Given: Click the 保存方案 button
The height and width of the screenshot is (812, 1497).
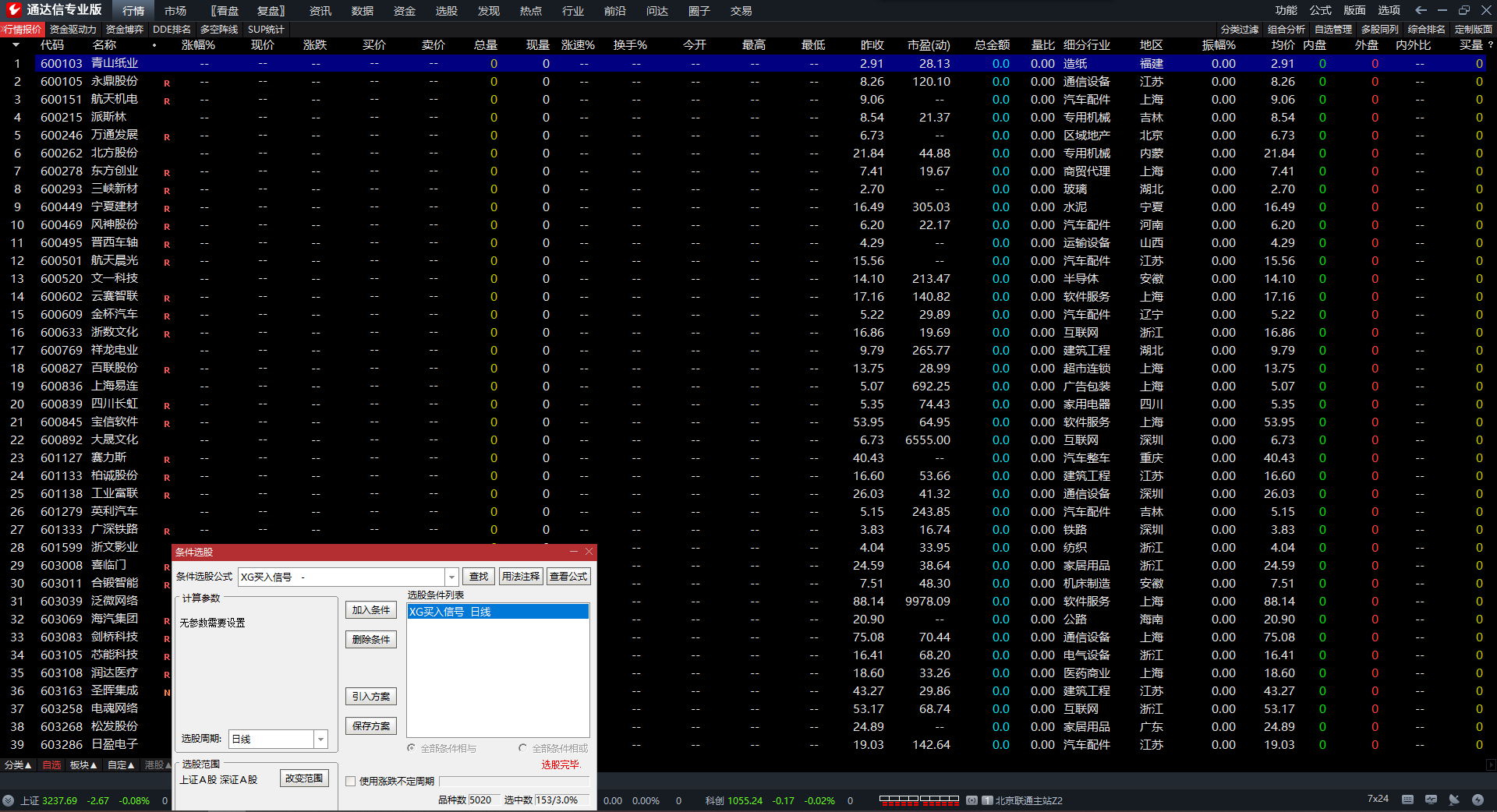Looking at the screenshot, I should click(371, 726).
